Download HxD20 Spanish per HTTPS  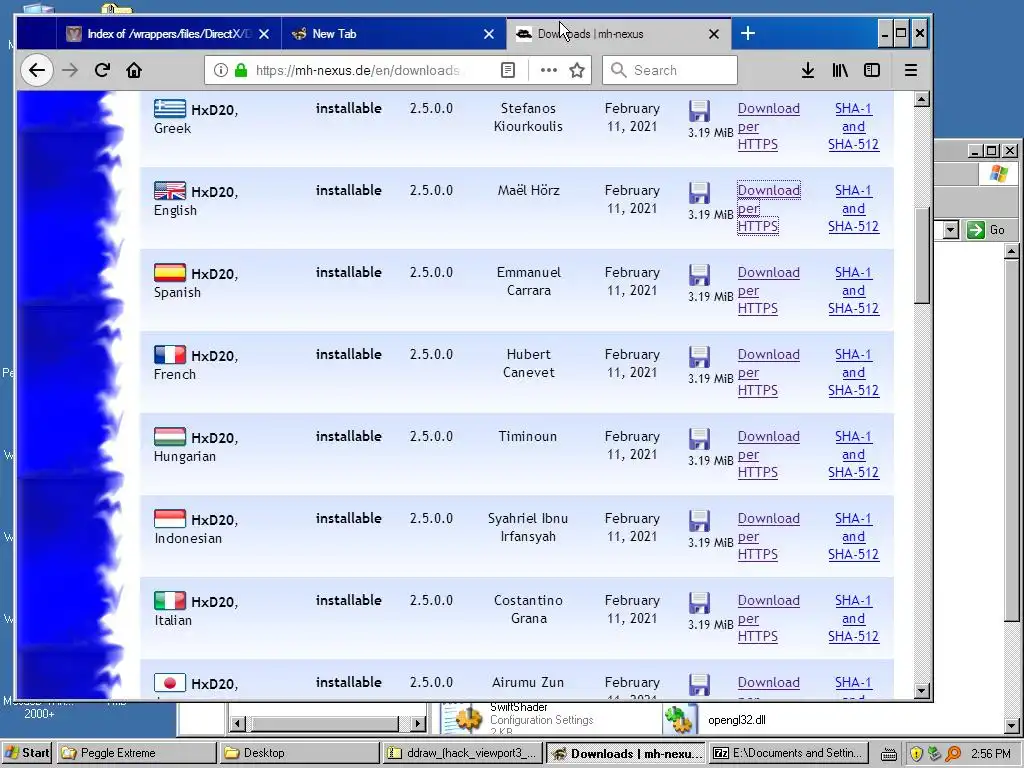pyautogui.click(x=768, y=290)
